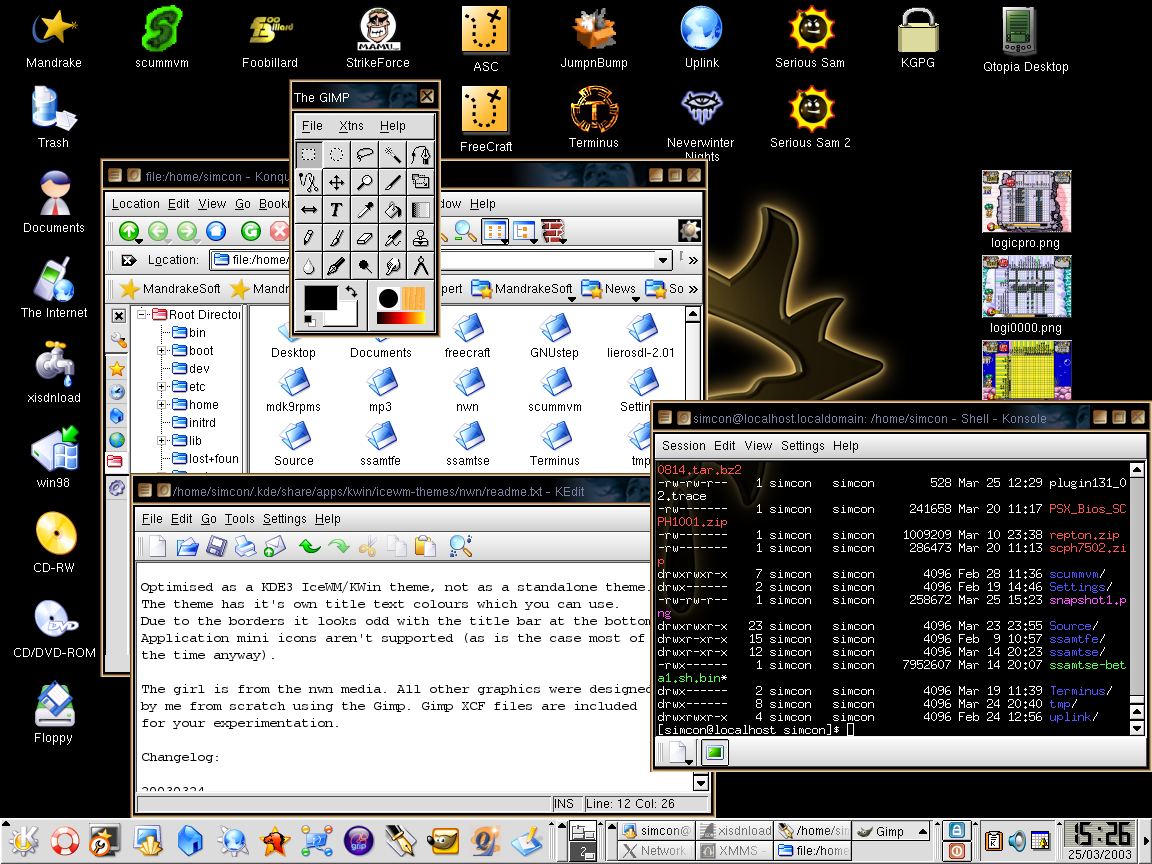Click the GIMP black foreground color swatch
This screenshot has height=864, width=1152.
pos(320,297)
